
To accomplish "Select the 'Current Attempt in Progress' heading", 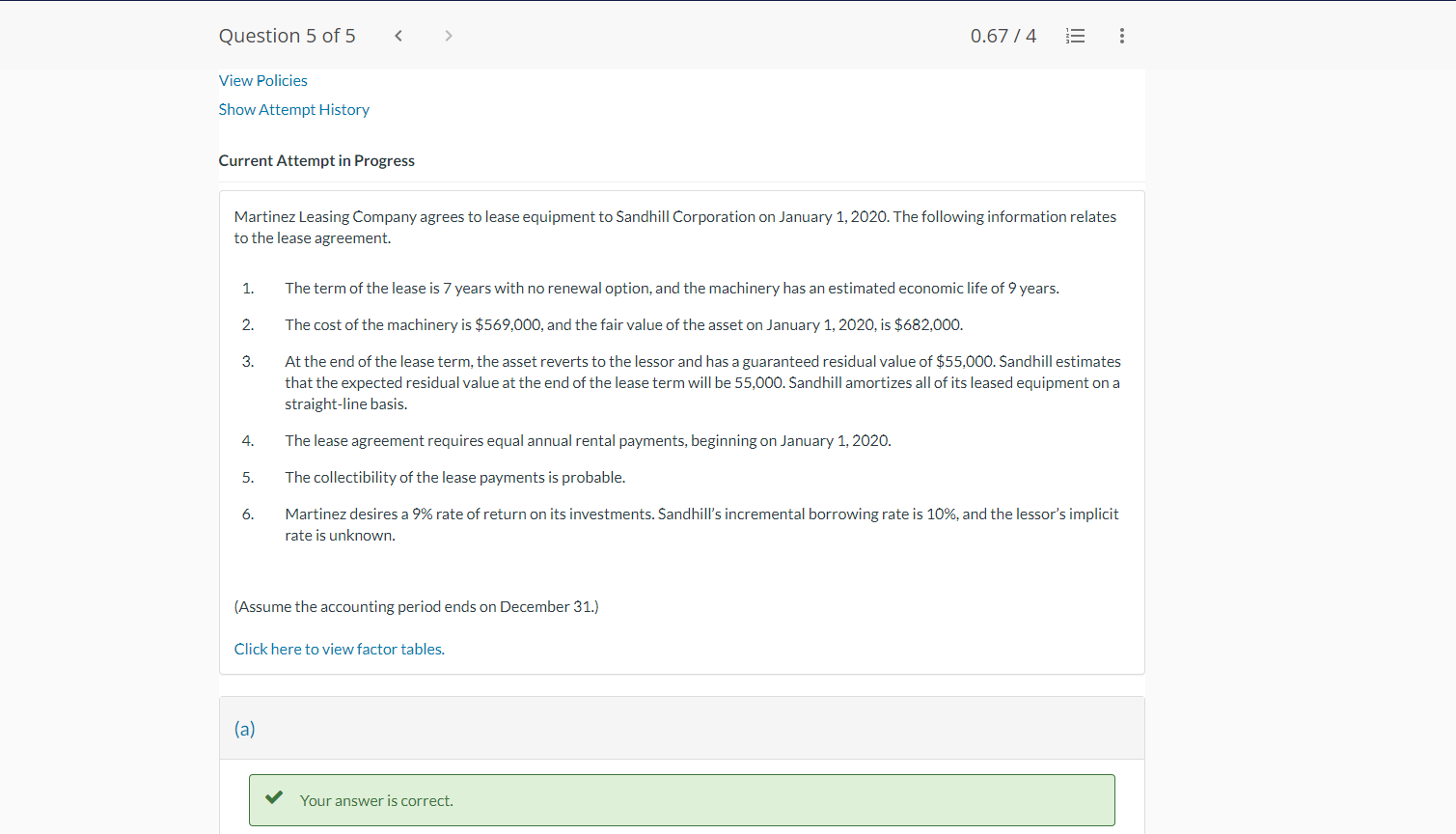I will click(x=316, y=160).
